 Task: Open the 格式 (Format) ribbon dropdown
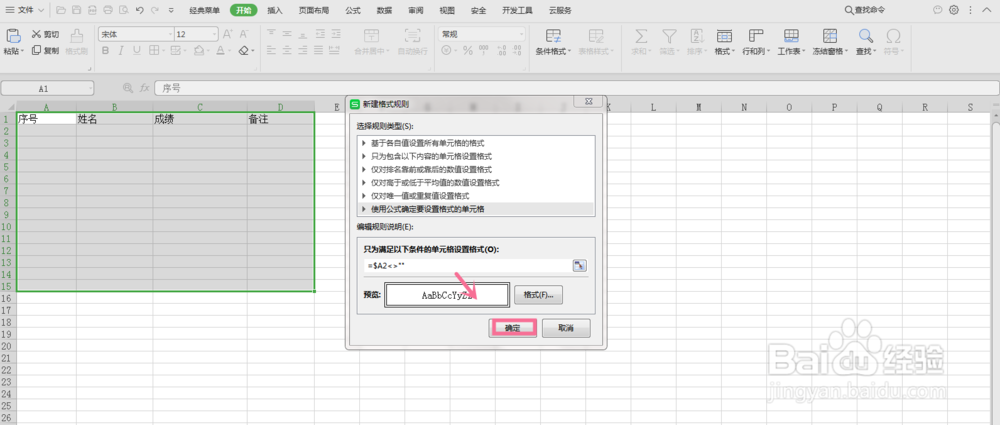pyautogui.click(x=724, y=43)
